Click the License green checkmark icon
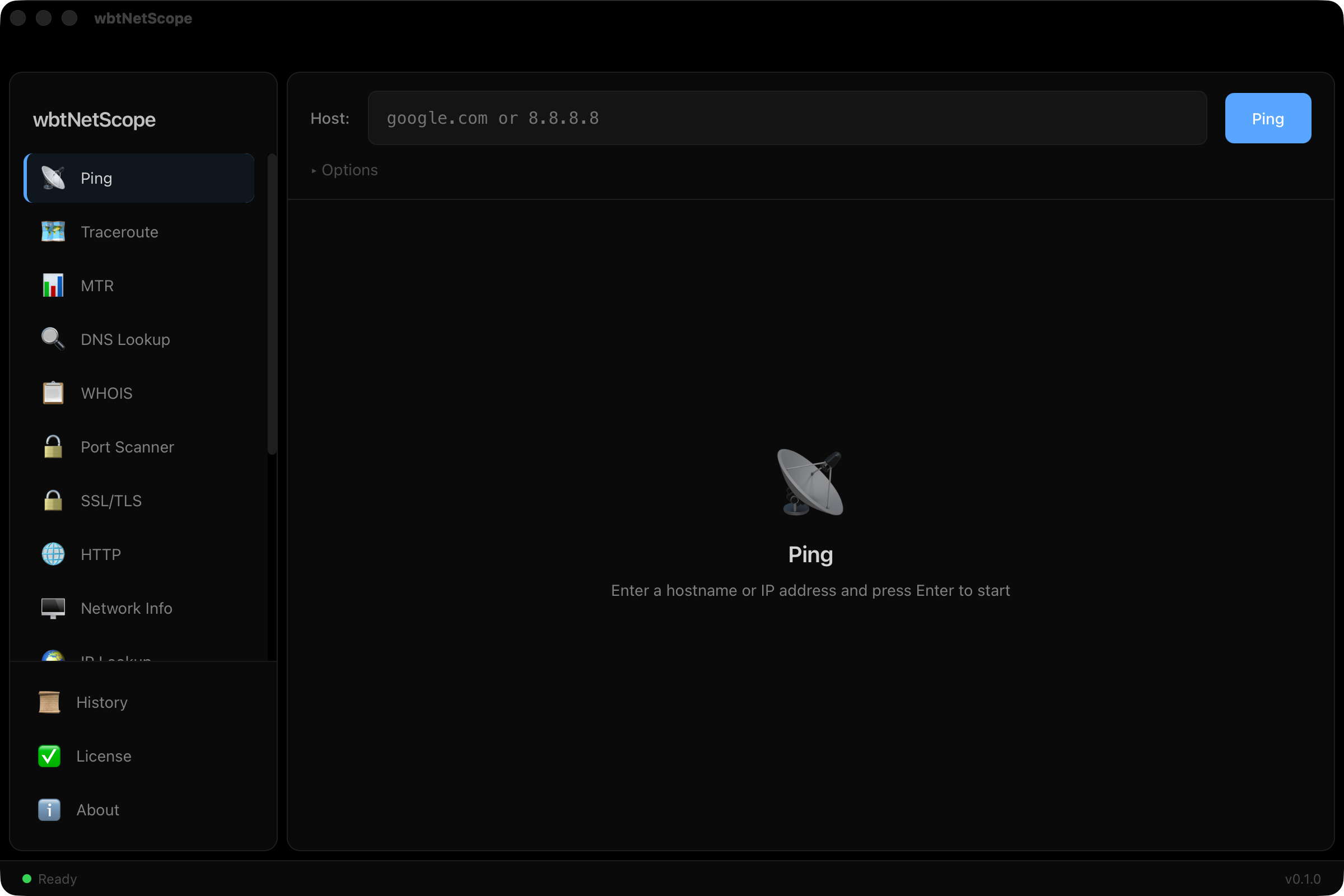The height and width of the screenshot is (896, 1344). point(50,755)
